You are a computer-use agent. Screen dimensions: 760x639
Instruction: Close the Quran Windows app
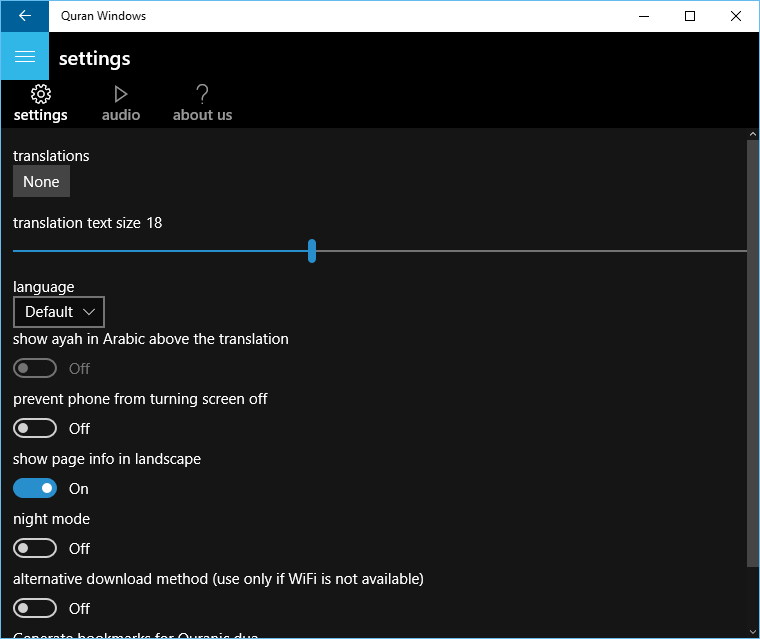tap(736, 16)
